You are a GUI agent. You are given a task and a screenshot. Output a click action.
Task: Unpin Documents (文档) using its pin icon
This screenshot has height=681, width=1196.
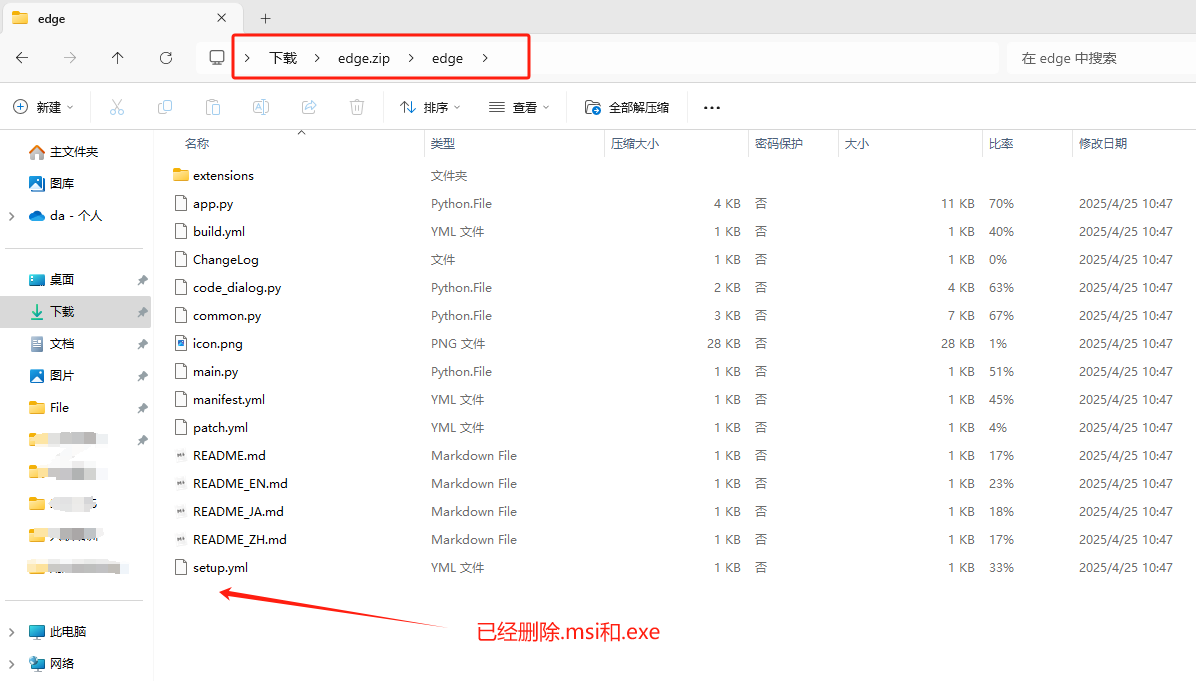[142, 344]
